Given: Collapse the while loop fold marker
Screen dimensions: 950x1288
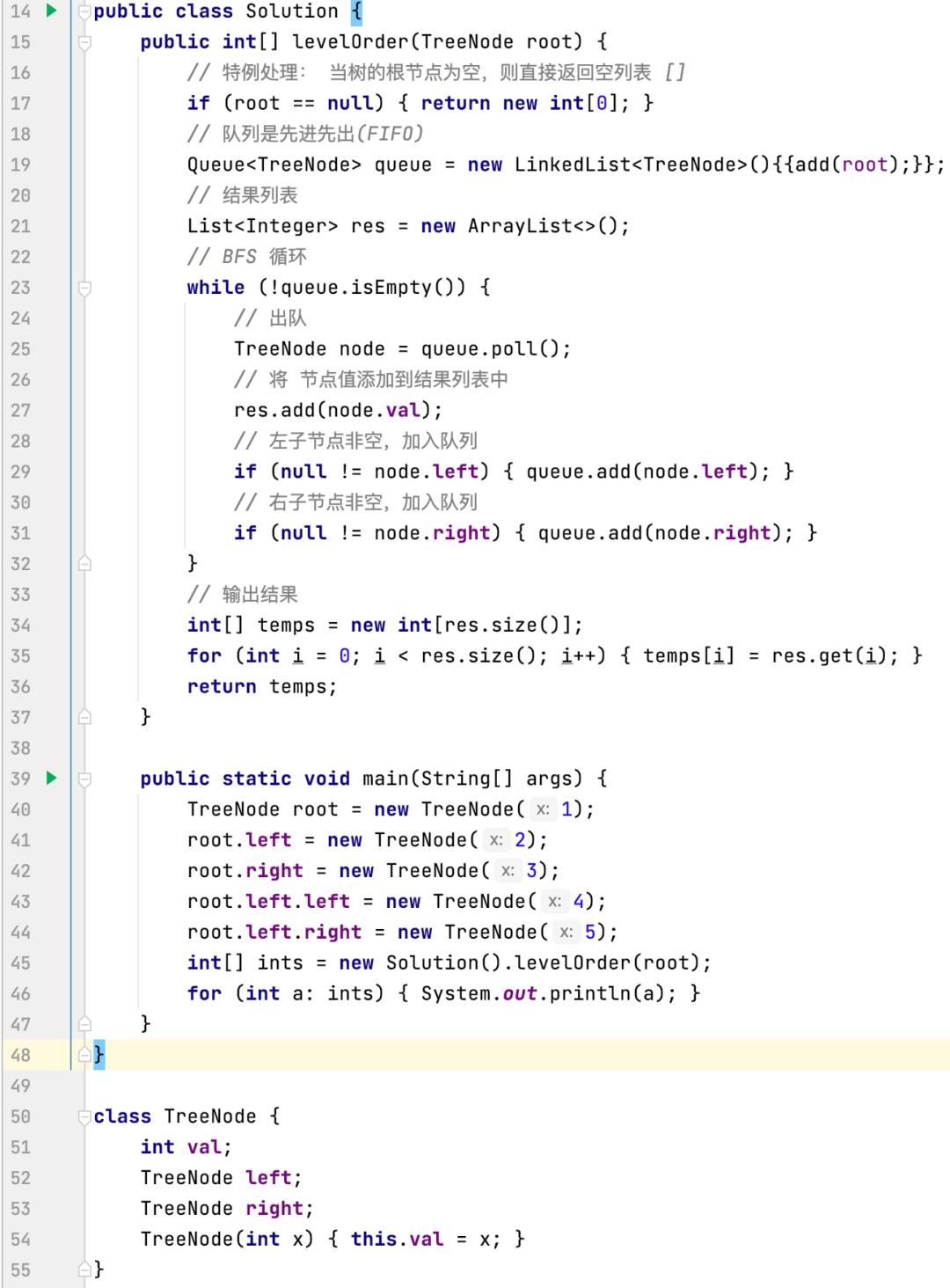Looking at the screenshot, I should click(x=84, y=288).
